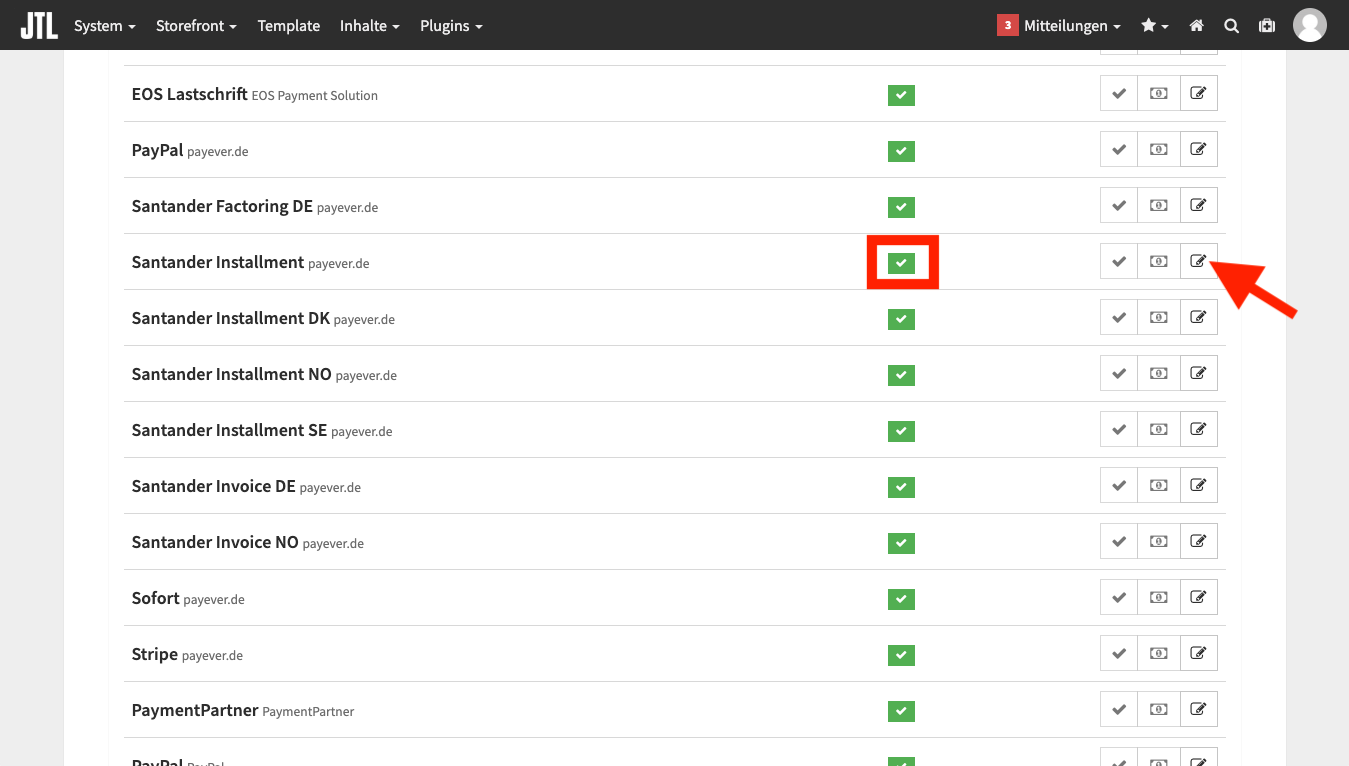The height and width of the screenshot is (766, 1349).
Task: Click checkmark button in Stripe row
Action: coord(1119,653)
